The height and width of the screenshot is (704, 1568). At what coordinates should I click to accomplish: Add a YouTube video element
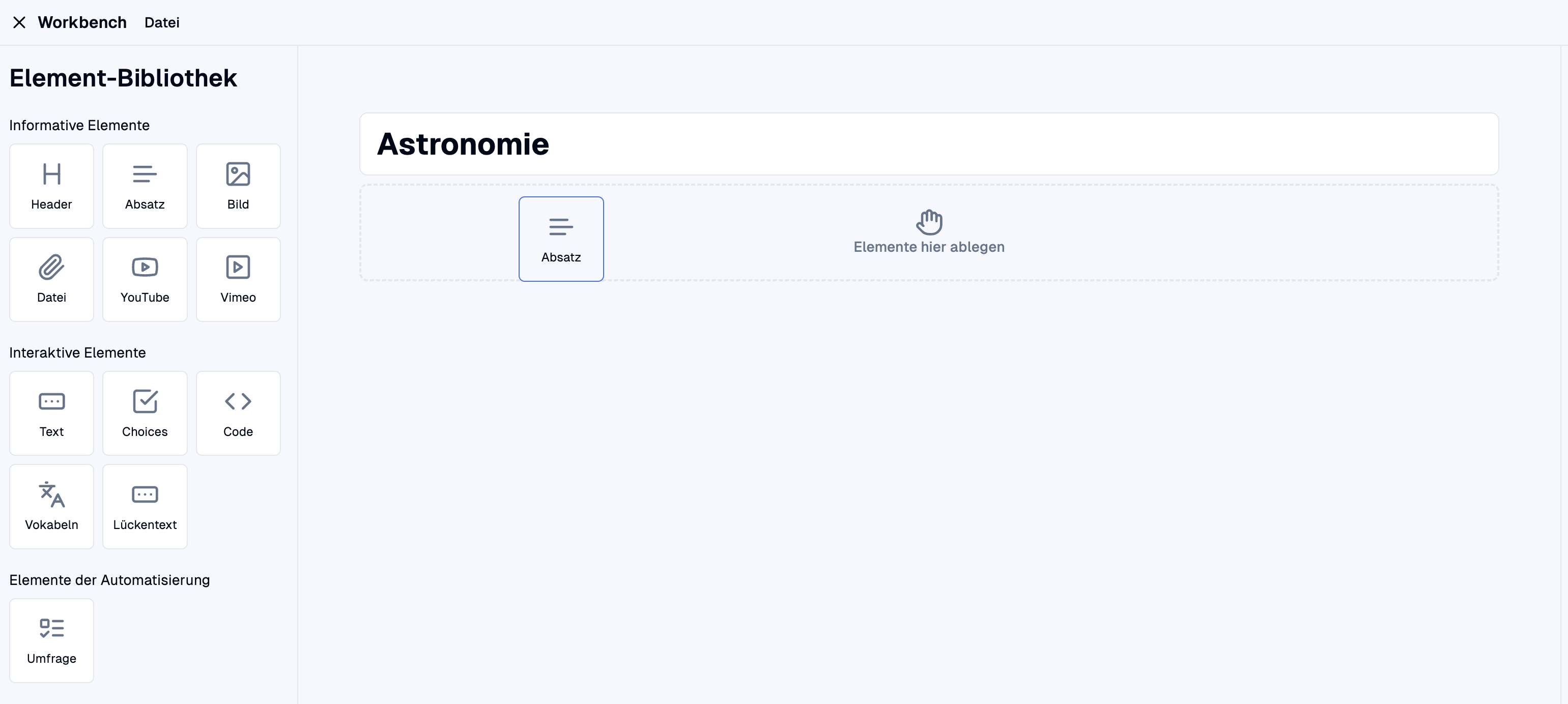click(x=145, y=279)
